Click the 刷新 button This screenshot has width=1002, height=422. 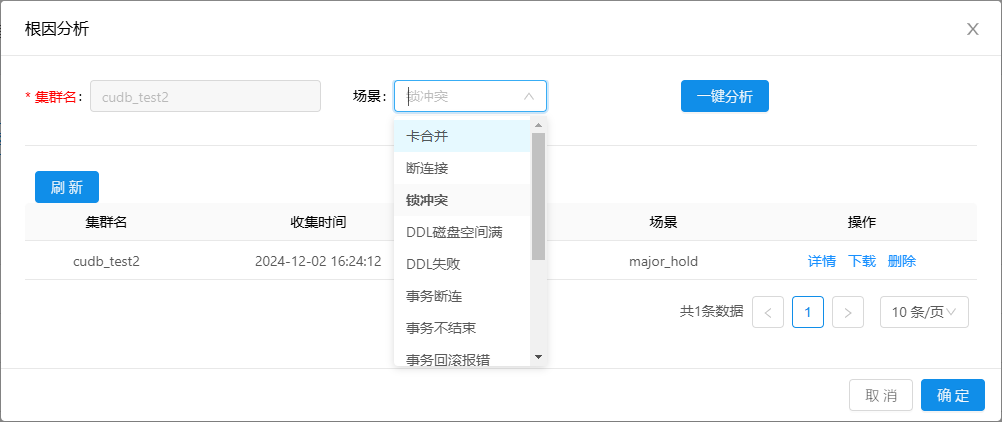pyautogui.click(x=67, y=187)
